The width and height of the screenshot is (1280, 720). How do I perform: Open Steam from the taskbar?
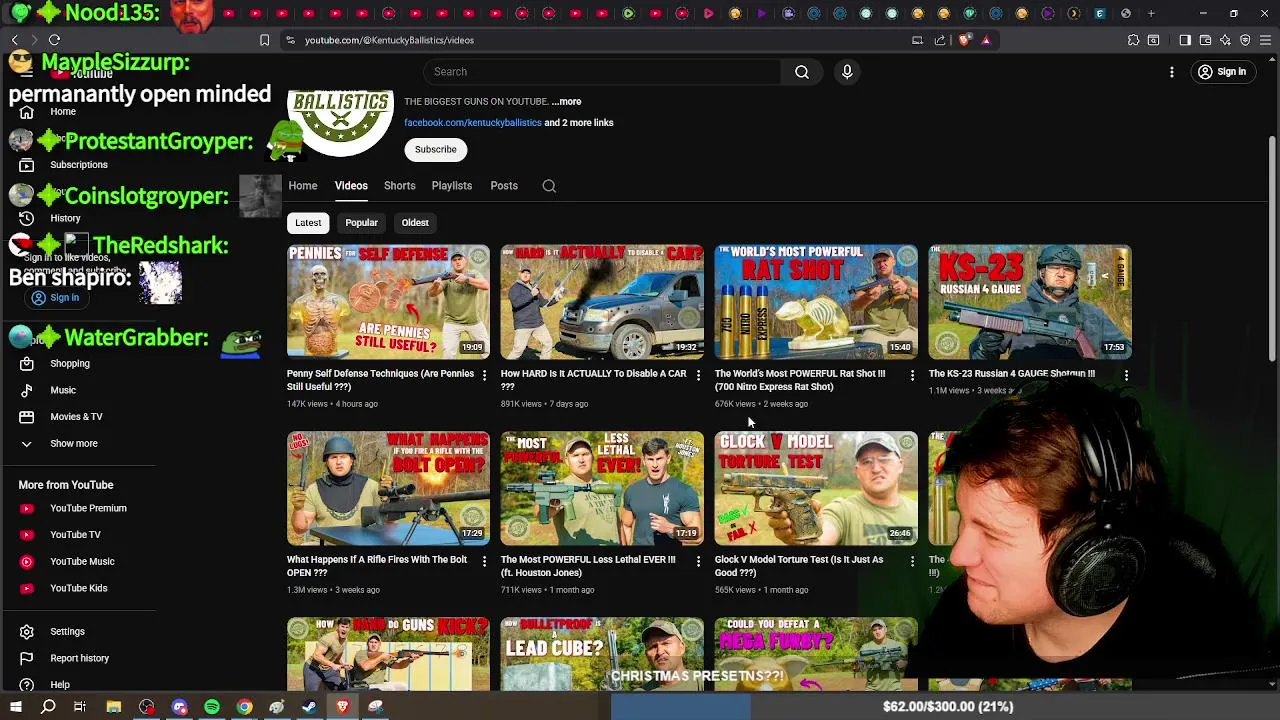coord(309,707)
